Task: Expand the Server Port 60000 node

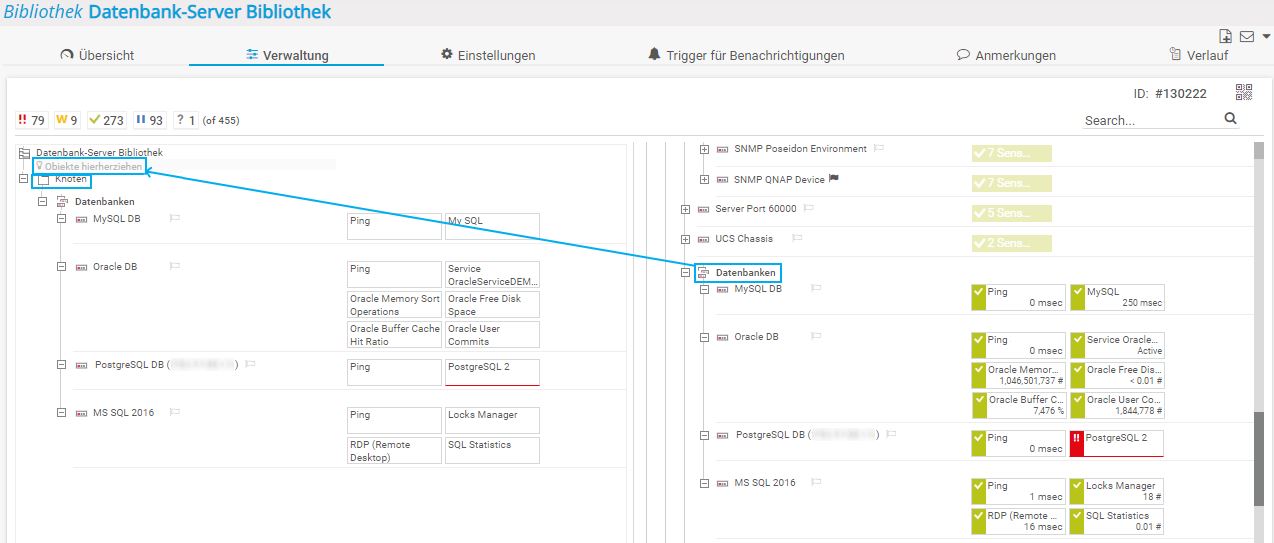Action: (x=685, y=209)
